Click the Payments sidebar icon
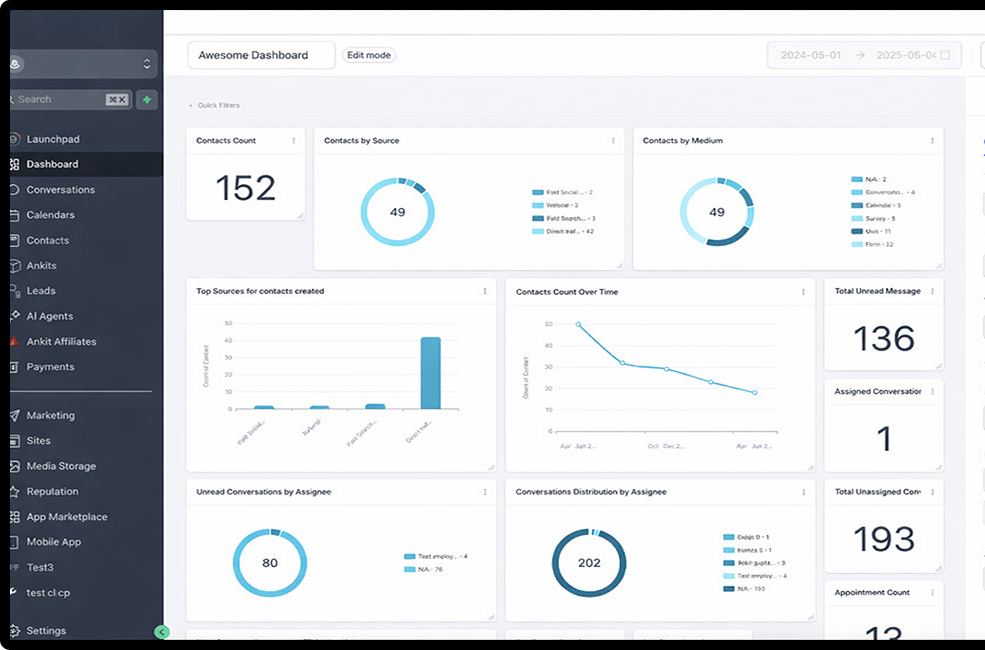Image resolution: width=985 pixels, height=650 pixels. click(x=15, y=367)
